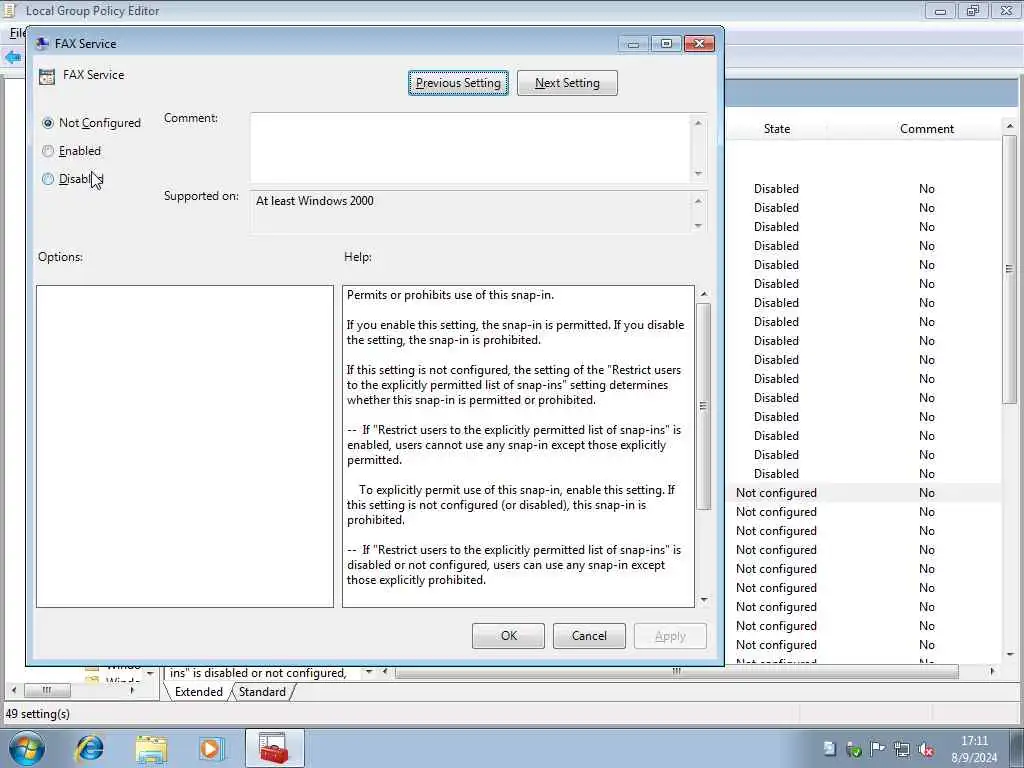Click the Supported on text field
1024x768 pixels.
coord(470,212)
